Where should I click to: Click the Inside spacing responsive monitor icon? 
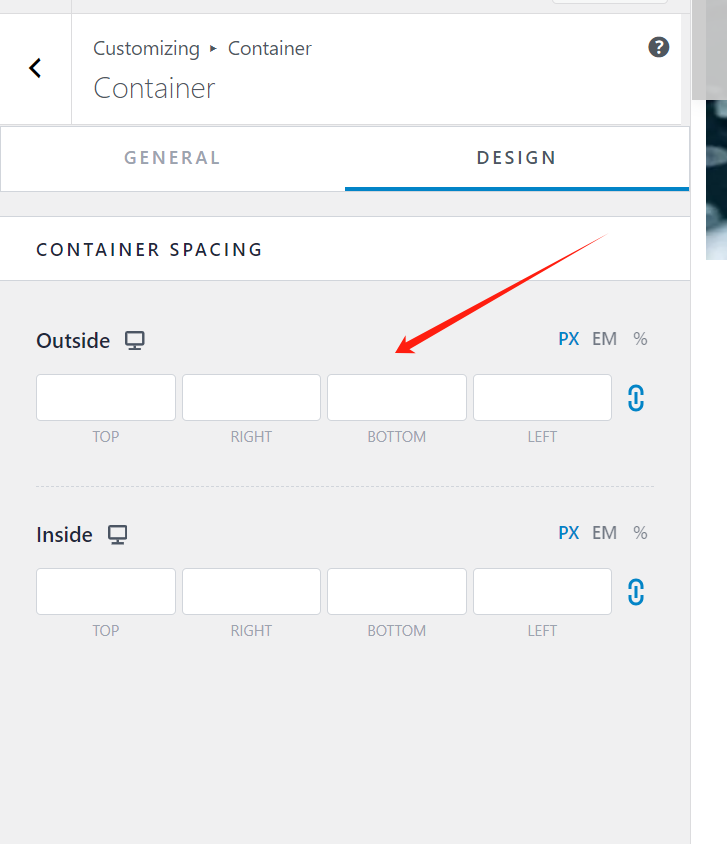pos(117,534)
